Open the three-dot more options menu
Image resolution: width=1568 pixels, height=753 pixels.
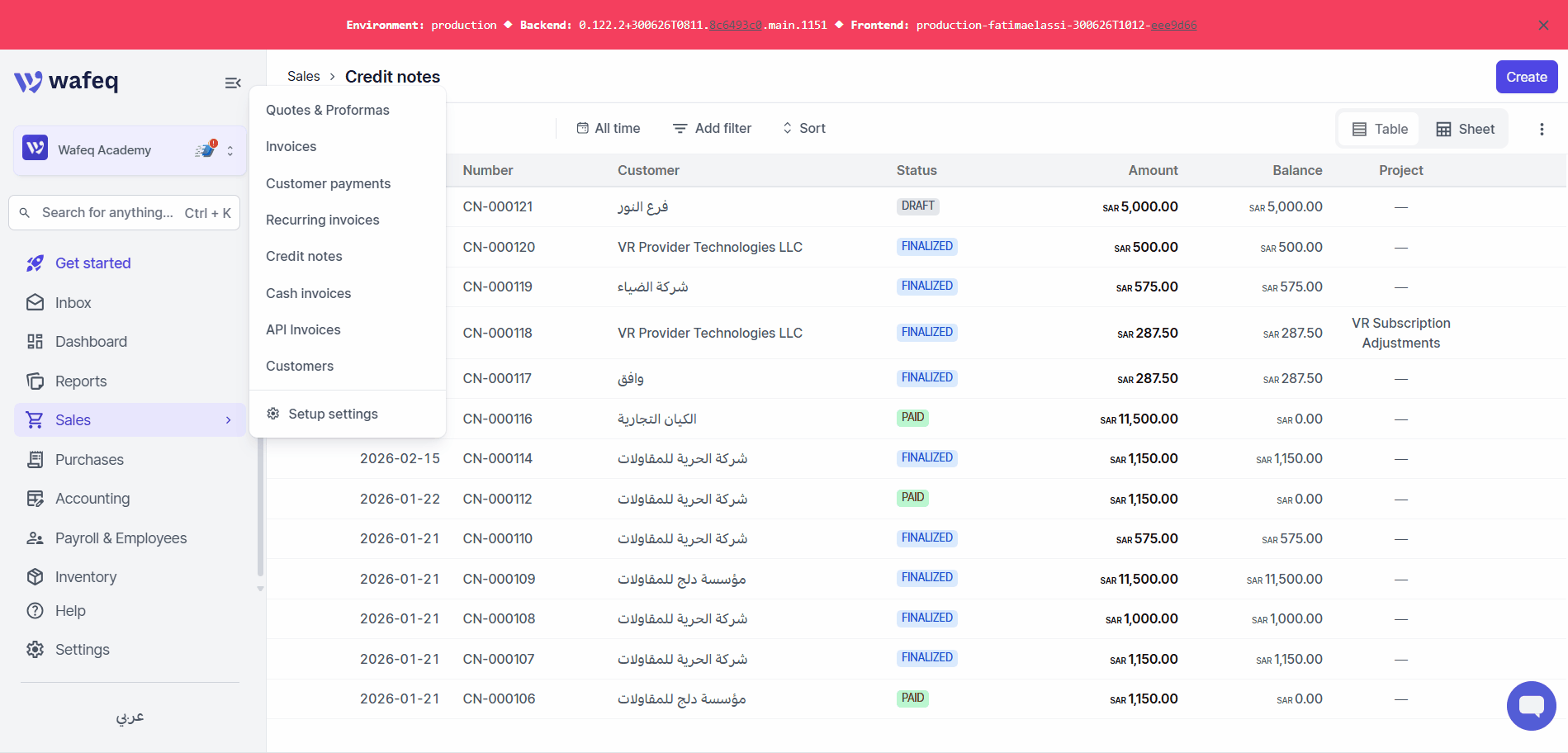1542,129
